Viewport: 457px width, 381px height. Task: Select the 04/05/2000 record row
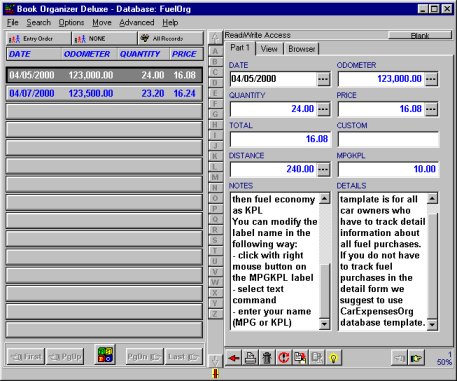click(x=104, y=75)
